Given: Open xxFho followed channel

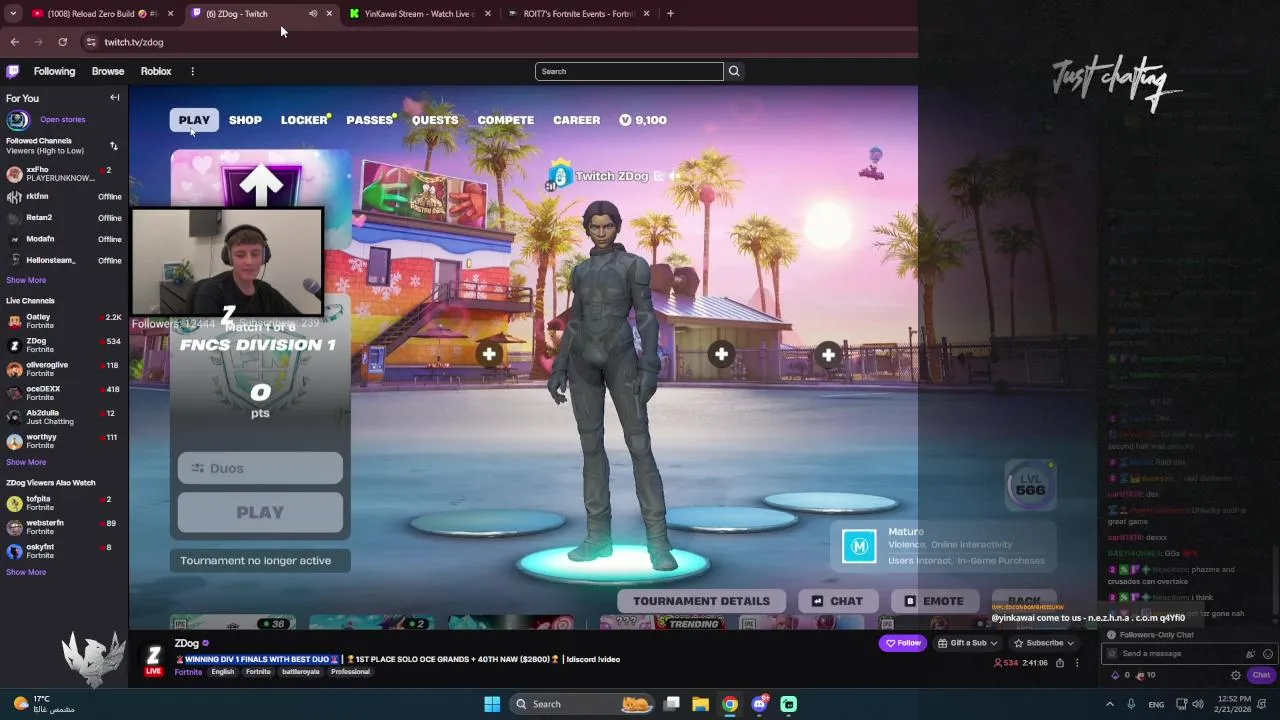Looking at the screenshot, I should click(x=64, y=174).
